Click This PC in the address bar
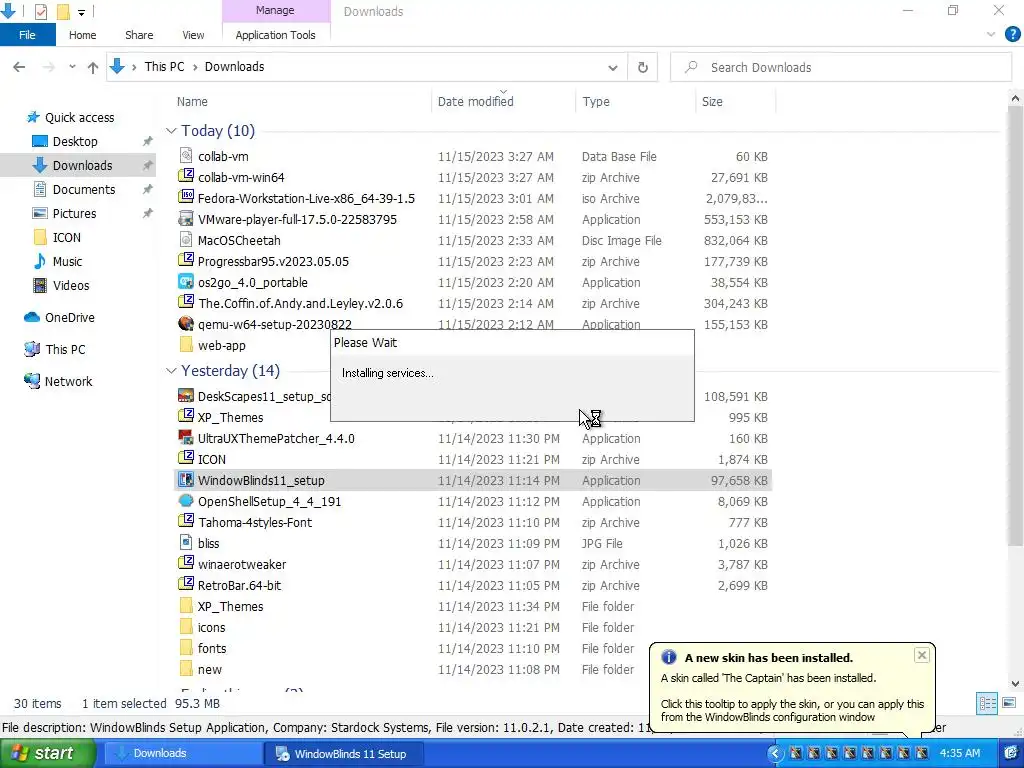Viewport: 1024px width, 768px height. coord(164,67)
